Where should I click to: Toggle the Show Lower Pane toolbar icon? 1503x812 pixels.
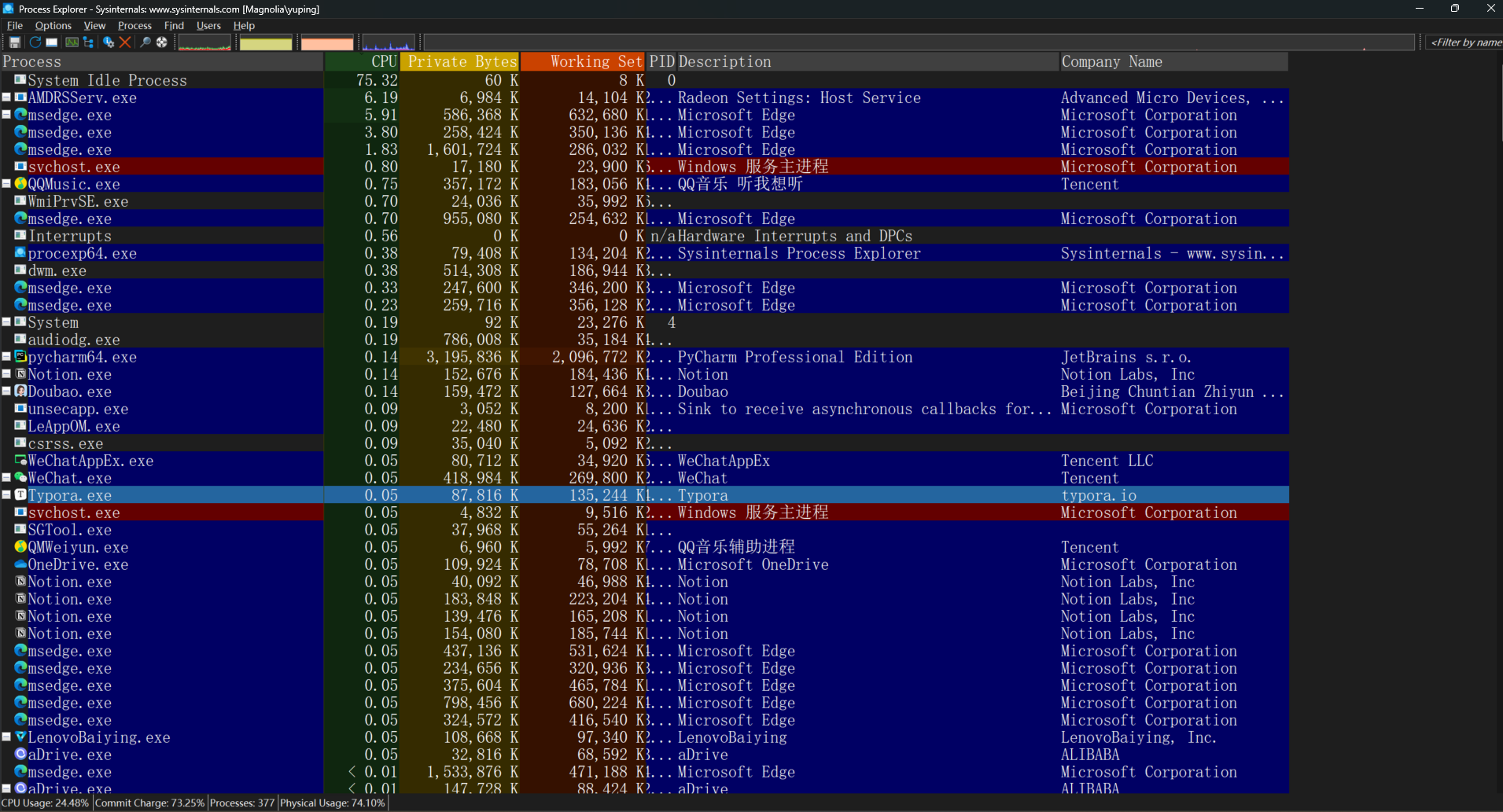click(52, 42)
